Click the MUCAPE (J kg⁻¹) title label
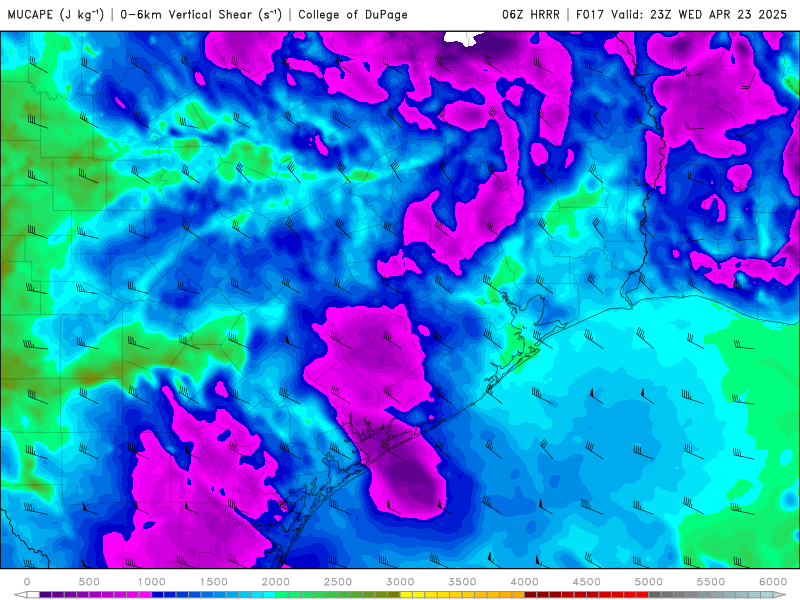 [x=55, y=14]
